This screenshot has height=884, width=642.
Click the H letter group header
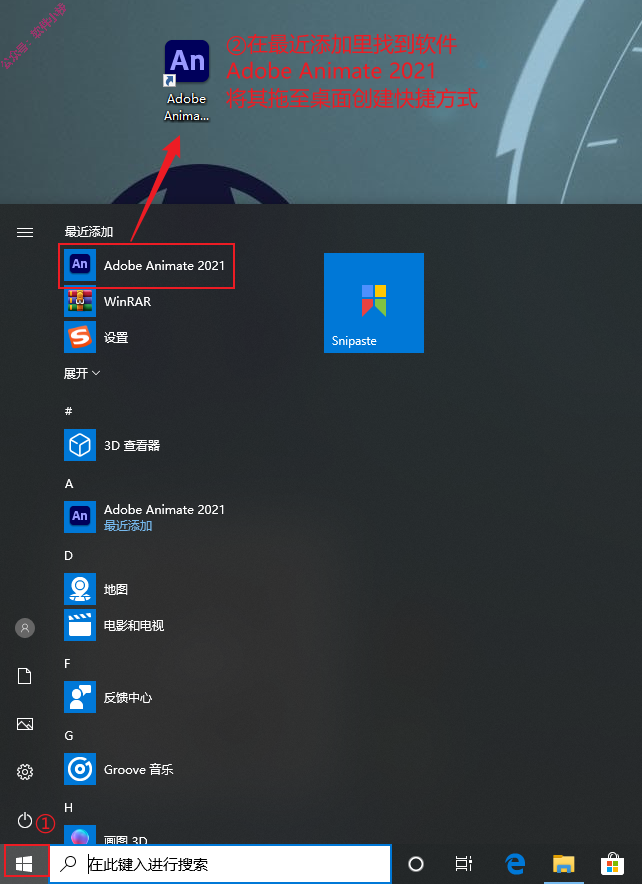coord(69,808)
